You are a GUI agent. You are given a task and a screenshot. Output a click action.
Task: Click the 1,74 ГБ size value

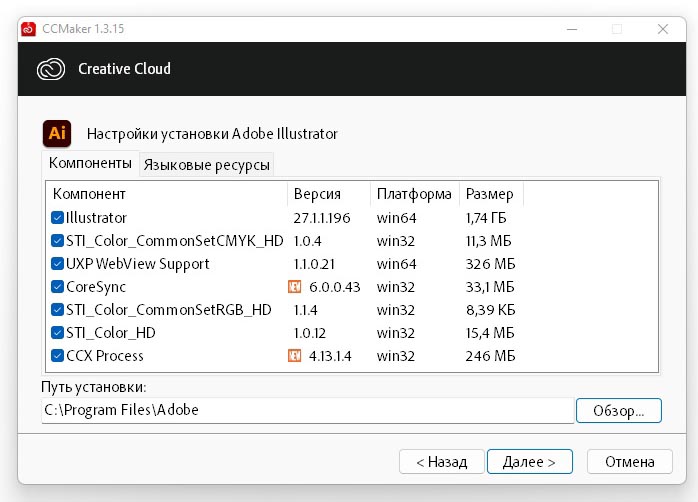point(486,218)
